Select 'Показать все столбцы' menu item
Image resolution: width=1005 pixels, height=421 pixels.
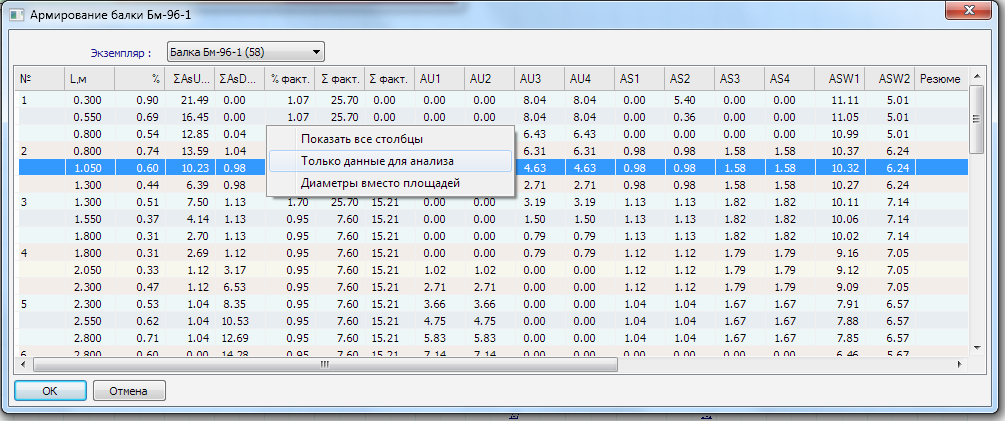click(361, 139)
